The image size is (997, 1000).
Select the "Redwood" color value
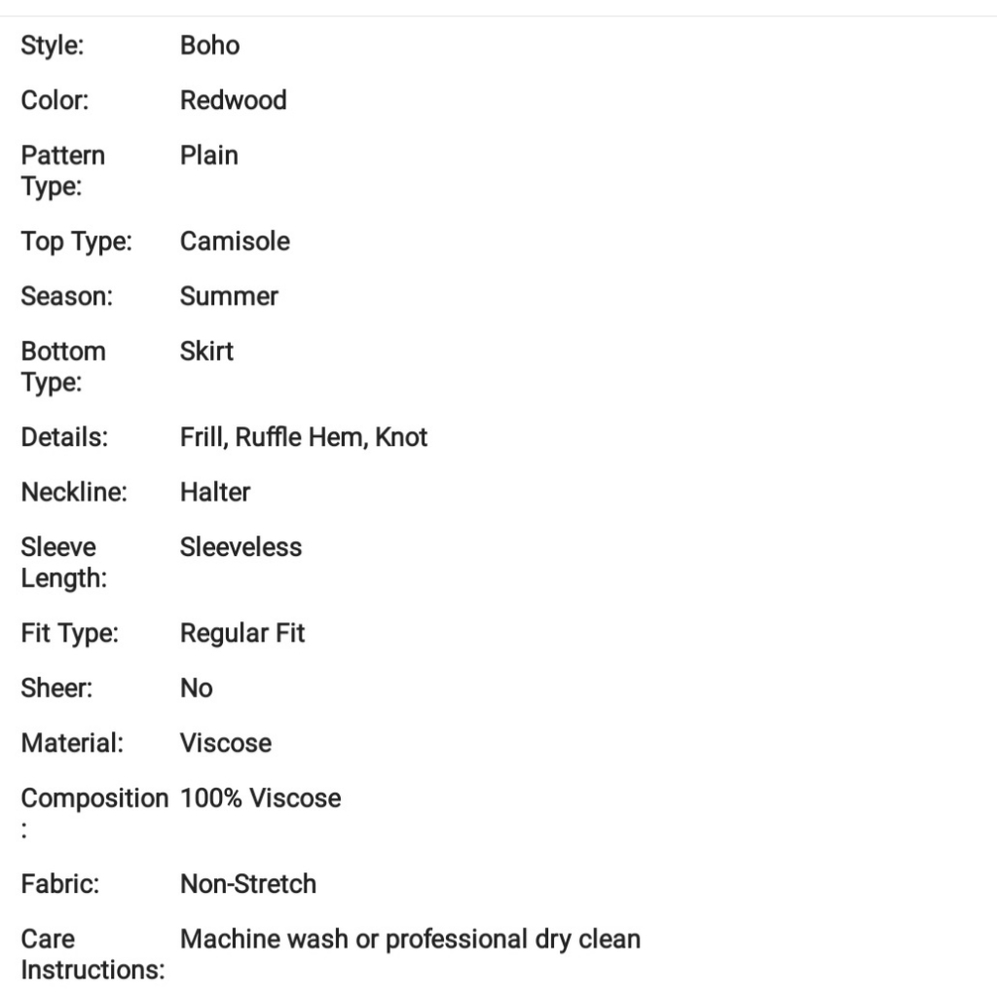click(233, 100)
